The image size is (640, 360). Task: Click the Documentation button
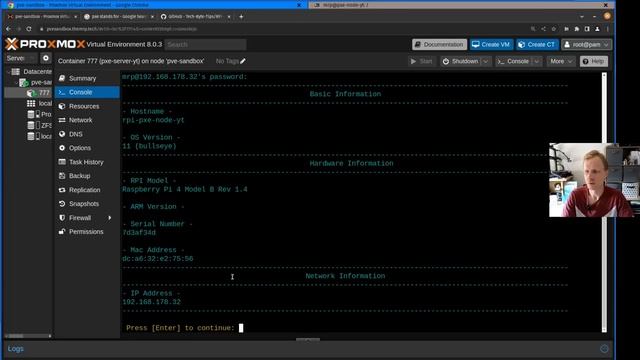tap(439, 44)
